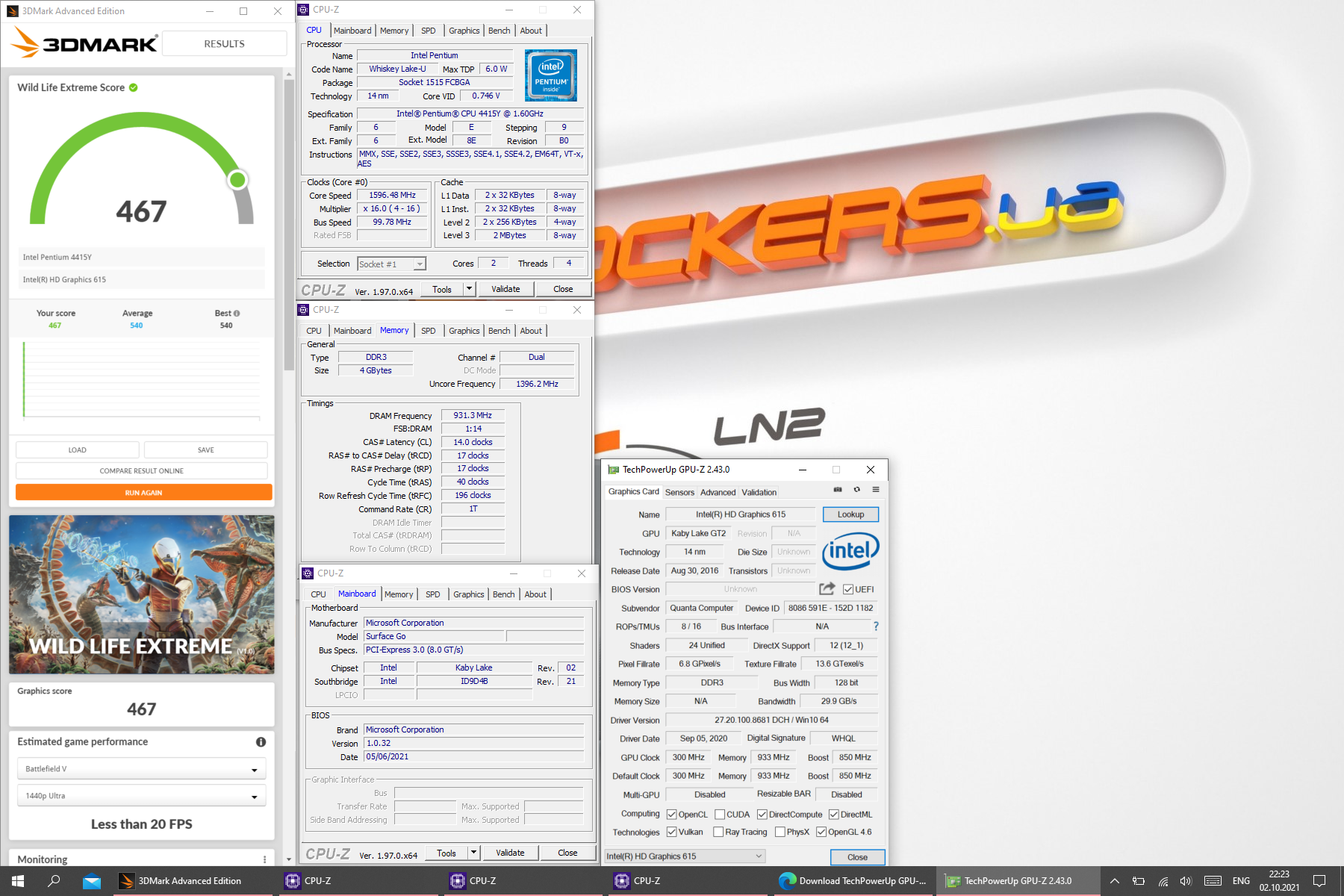The image size is (1344, 896).
Task: Open GPU selector dropdown in GPU-Z
Action: pyautogui.click(x=685, y=856)
